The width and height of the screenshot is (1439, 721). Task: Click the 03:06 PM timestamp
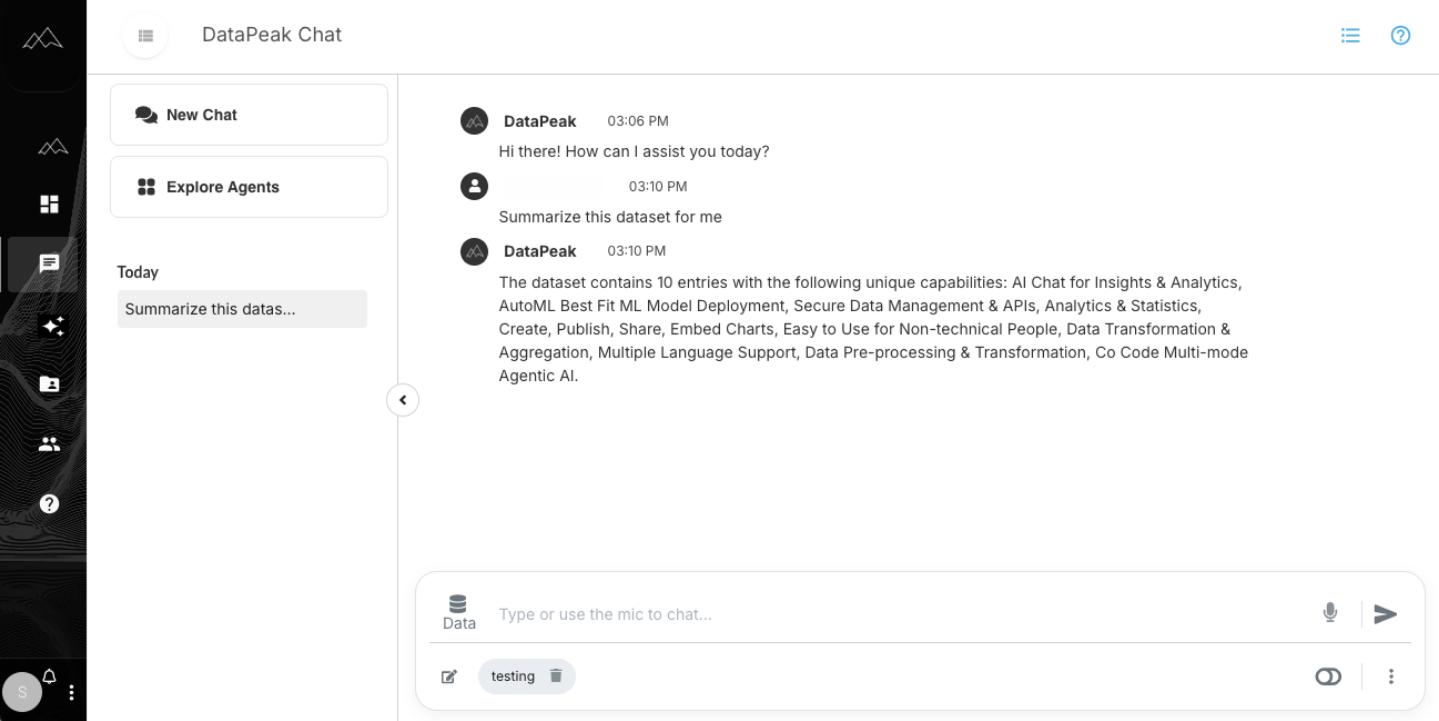click(638, 121)
